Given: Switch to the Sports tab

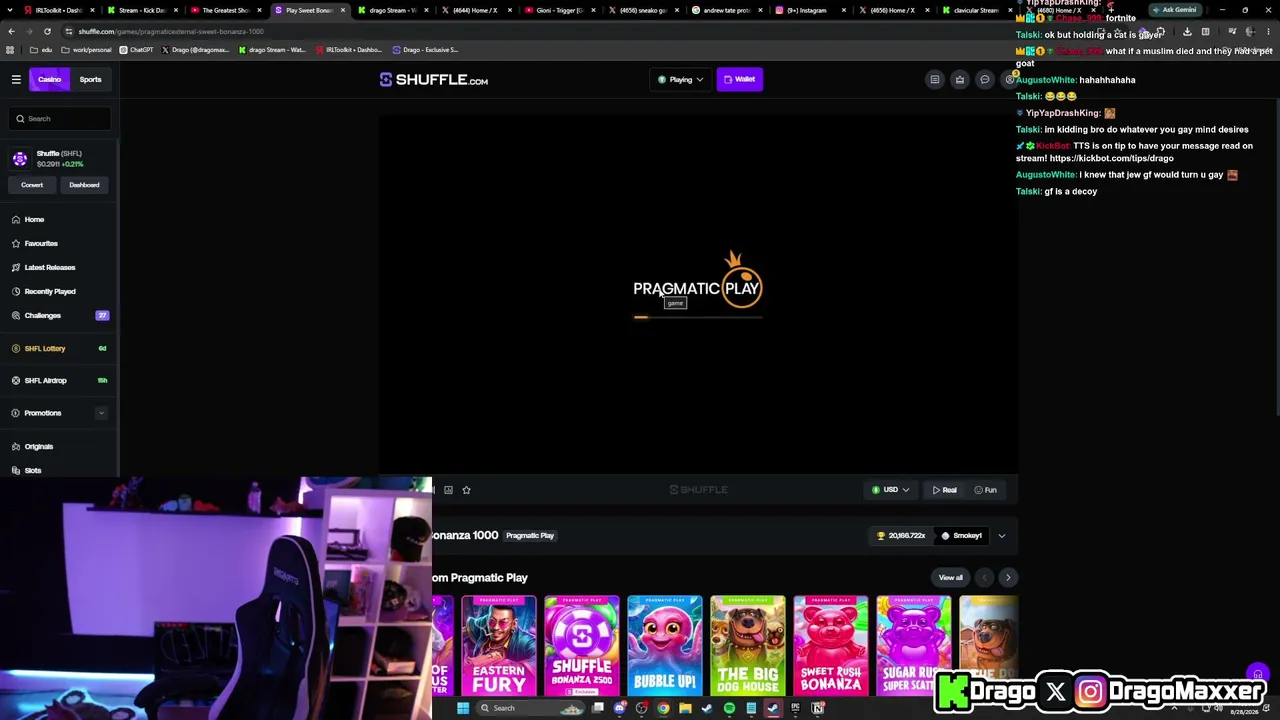Looking at the screenshot, I should [x=90, y=79].
